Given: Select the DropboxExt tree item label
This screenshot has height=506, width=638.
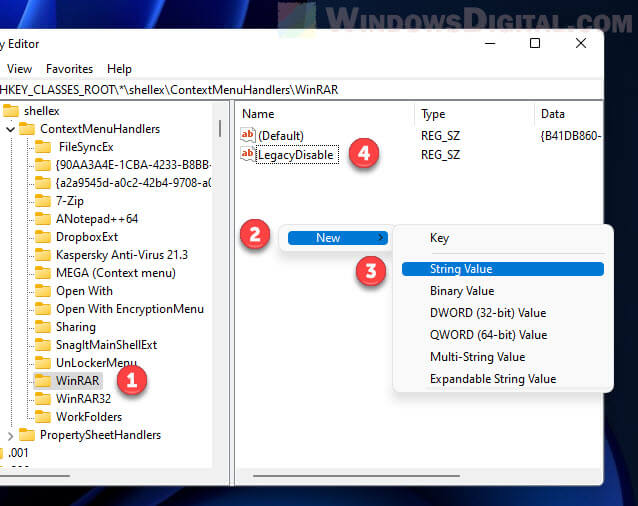Looking at the screenshot, I should point(87,237).
